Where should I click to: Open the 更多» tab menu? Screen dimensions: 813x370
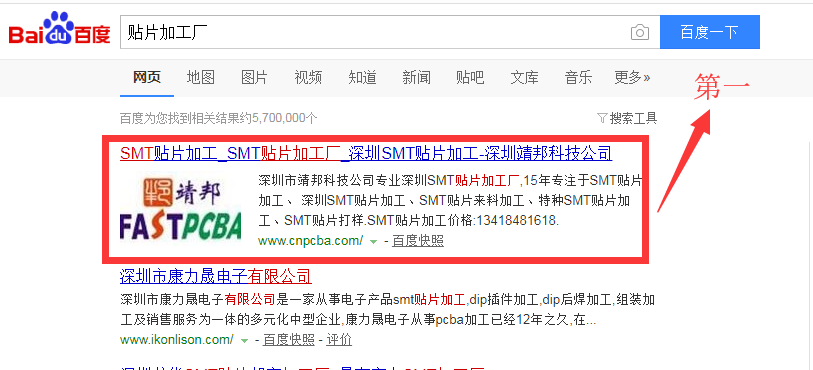coord(632,78)
